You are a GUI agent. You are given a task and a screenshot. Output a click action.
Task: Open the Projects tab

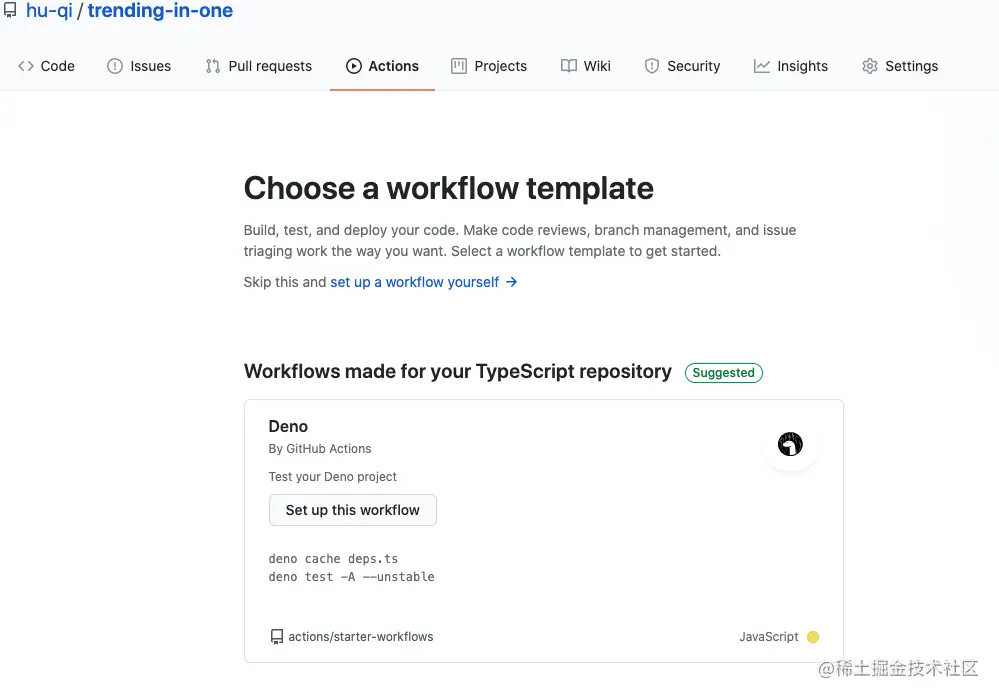coord(489,66)
